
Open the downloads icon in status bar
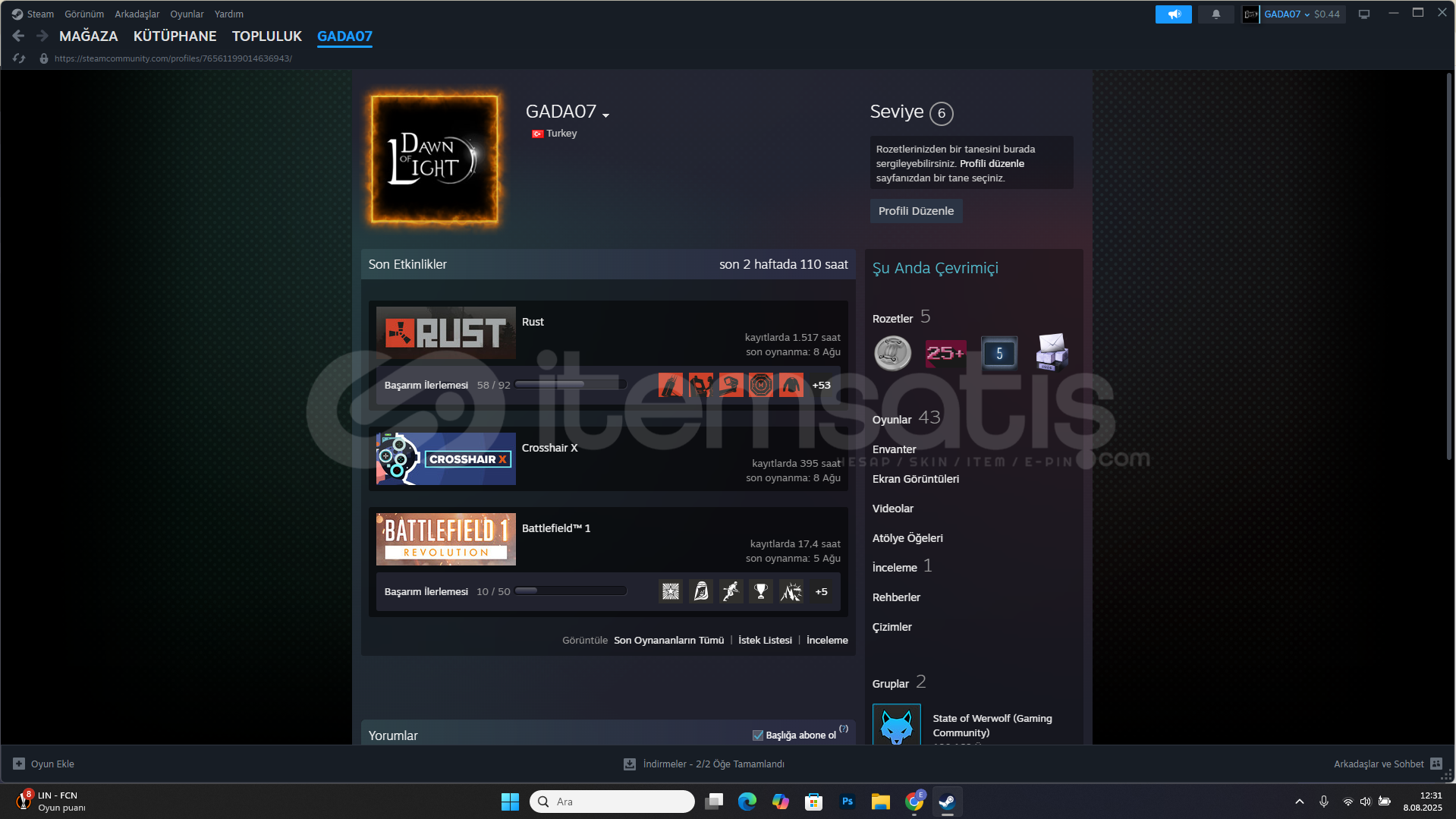[630, 764]
